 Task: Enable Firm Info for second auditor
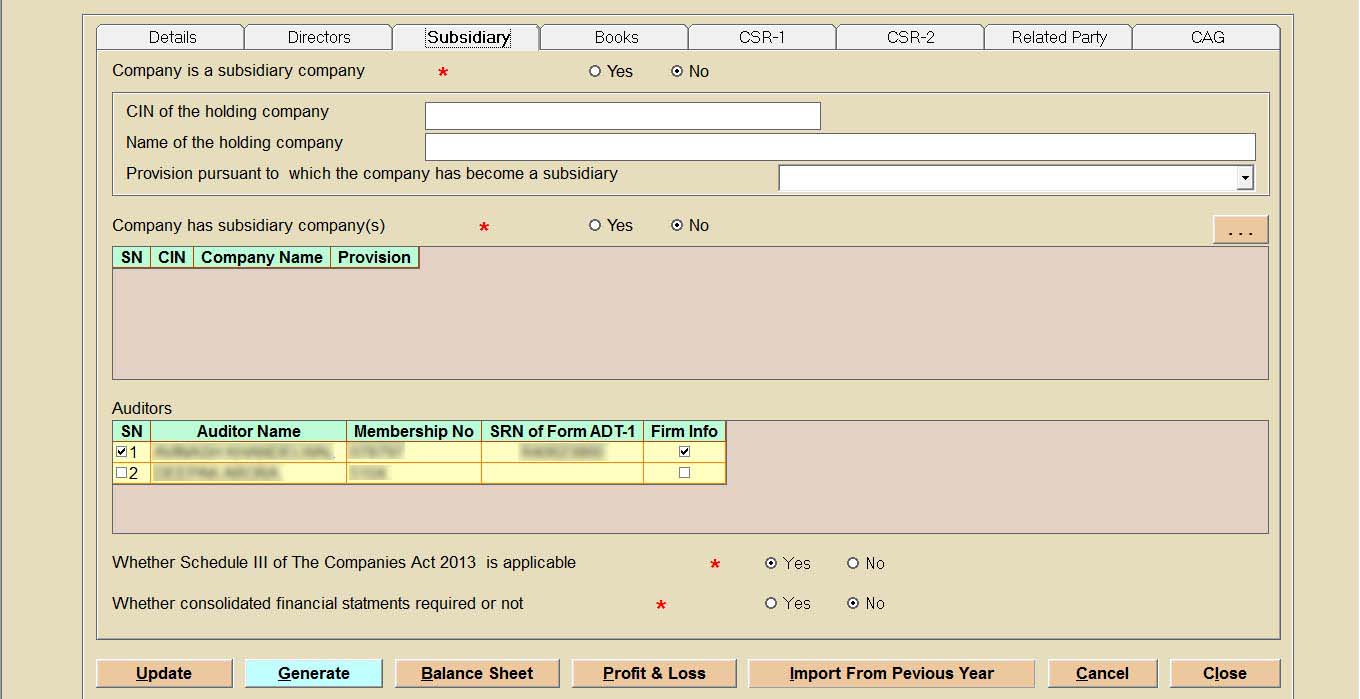pos(684,473)
